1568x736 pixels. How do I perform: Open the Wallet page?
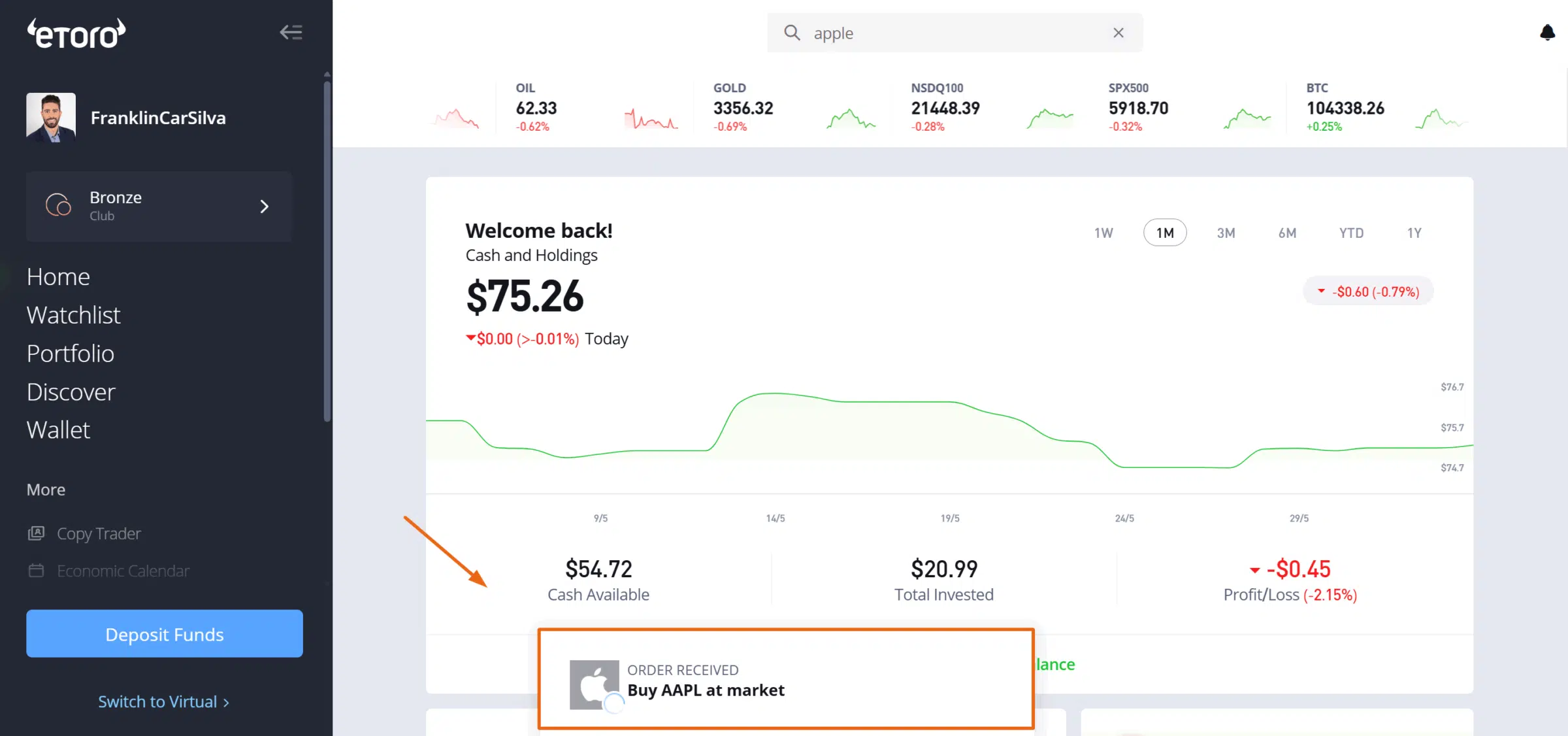[x=58, y=430]
